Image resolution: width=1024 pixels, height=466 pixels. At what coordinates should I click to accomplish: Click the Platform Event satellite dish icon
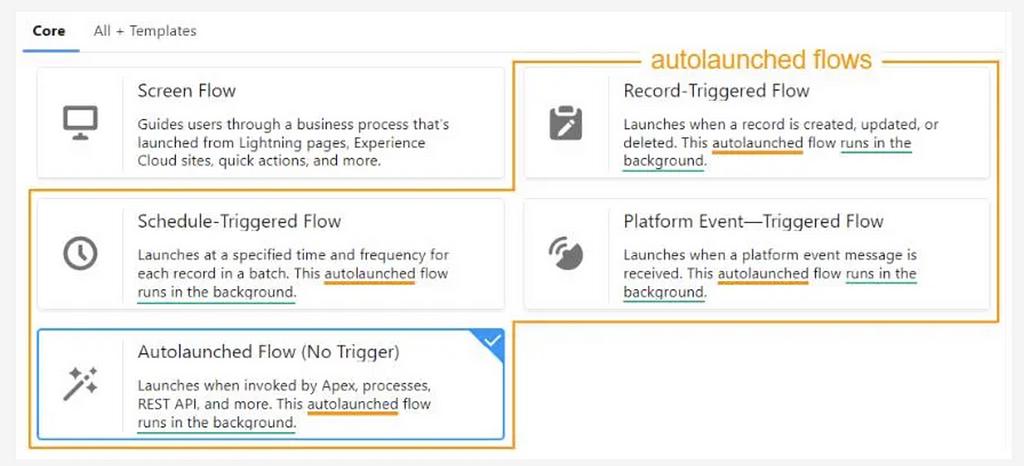(566, 254)
